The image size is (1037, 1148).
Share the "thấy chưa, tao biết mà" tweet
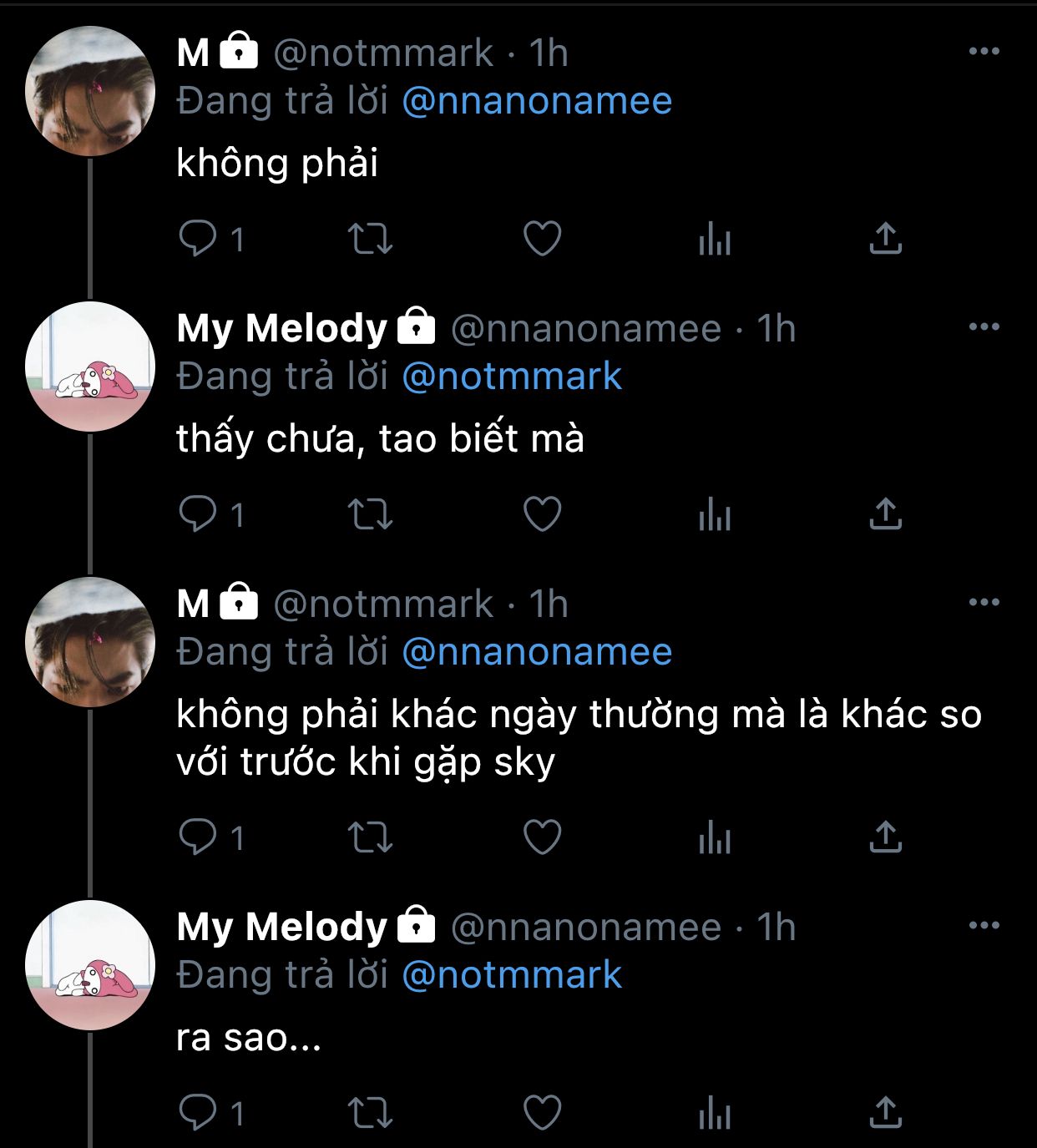point(885,514)
